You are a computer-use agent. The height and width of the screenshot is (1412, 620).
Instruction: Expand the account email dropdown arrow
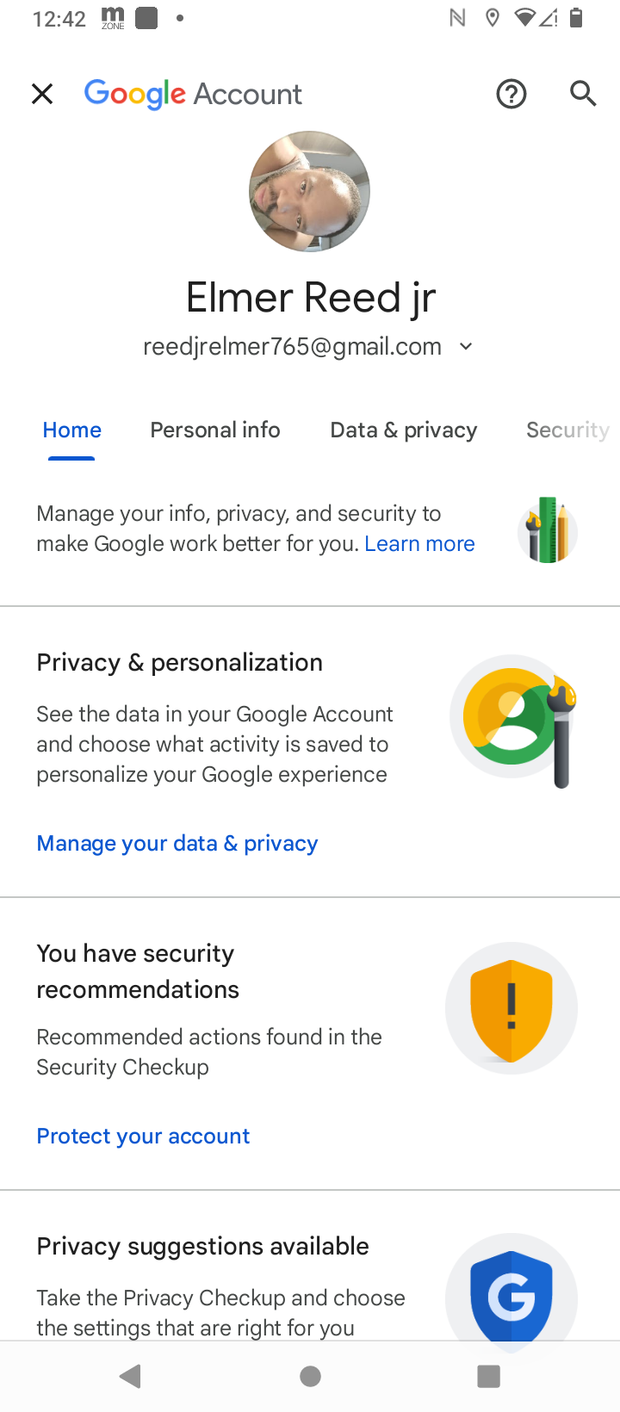[465, 346]
